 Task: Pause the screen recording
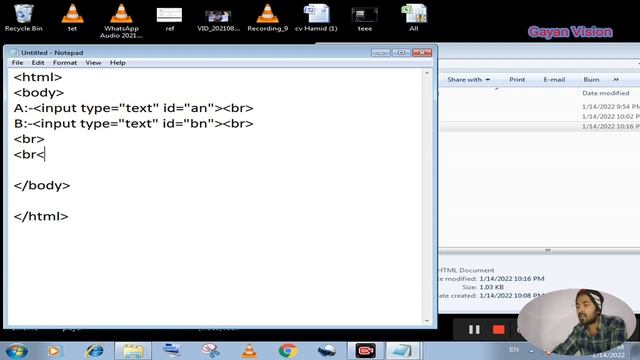474,329
